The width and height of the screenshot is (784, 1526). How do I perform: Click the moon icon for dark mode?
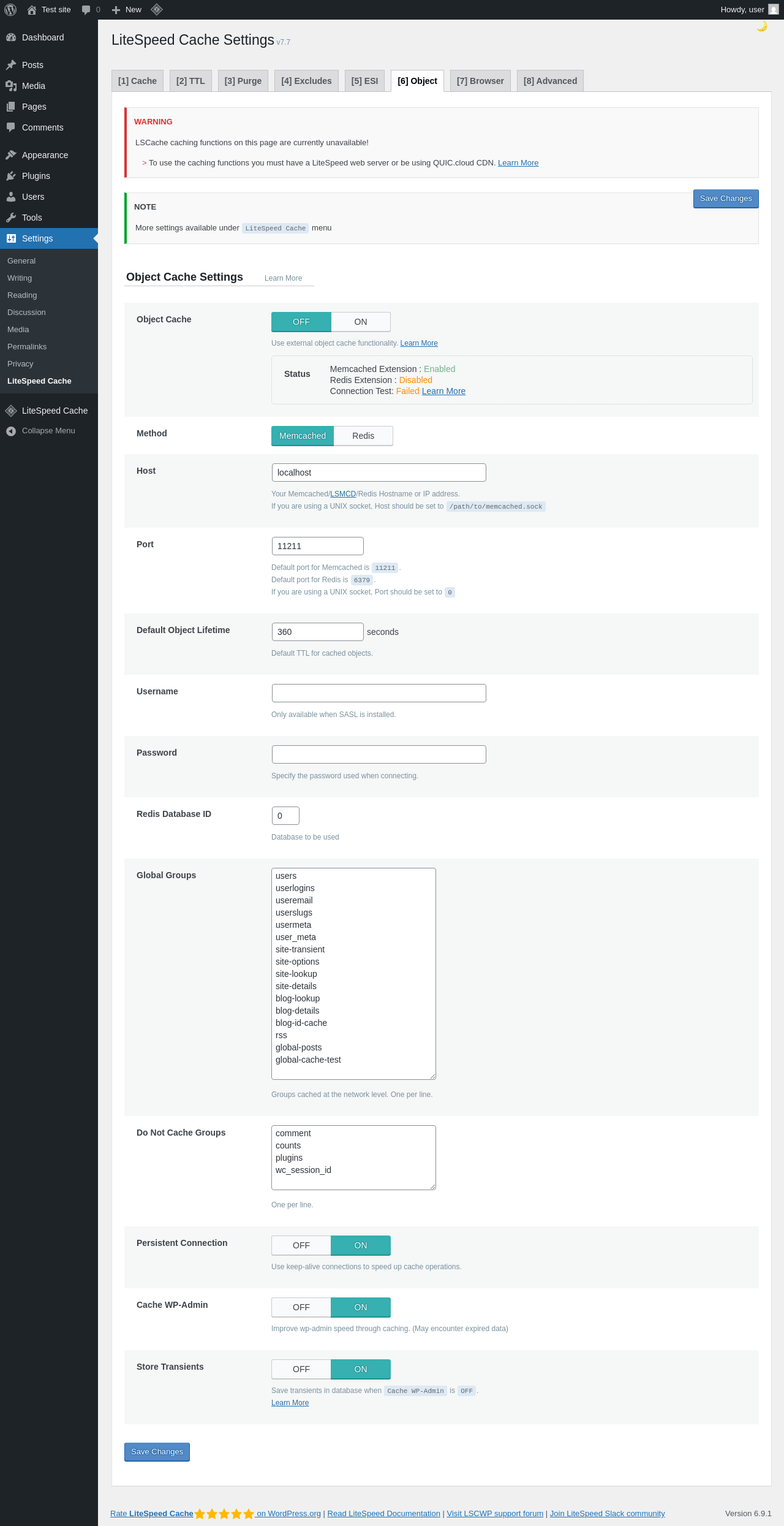[762, 26]
